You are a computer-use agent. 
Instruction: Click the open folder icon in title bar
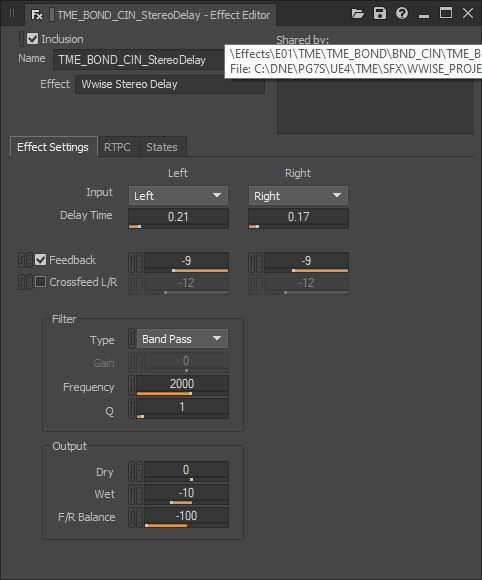coord(358,14)
